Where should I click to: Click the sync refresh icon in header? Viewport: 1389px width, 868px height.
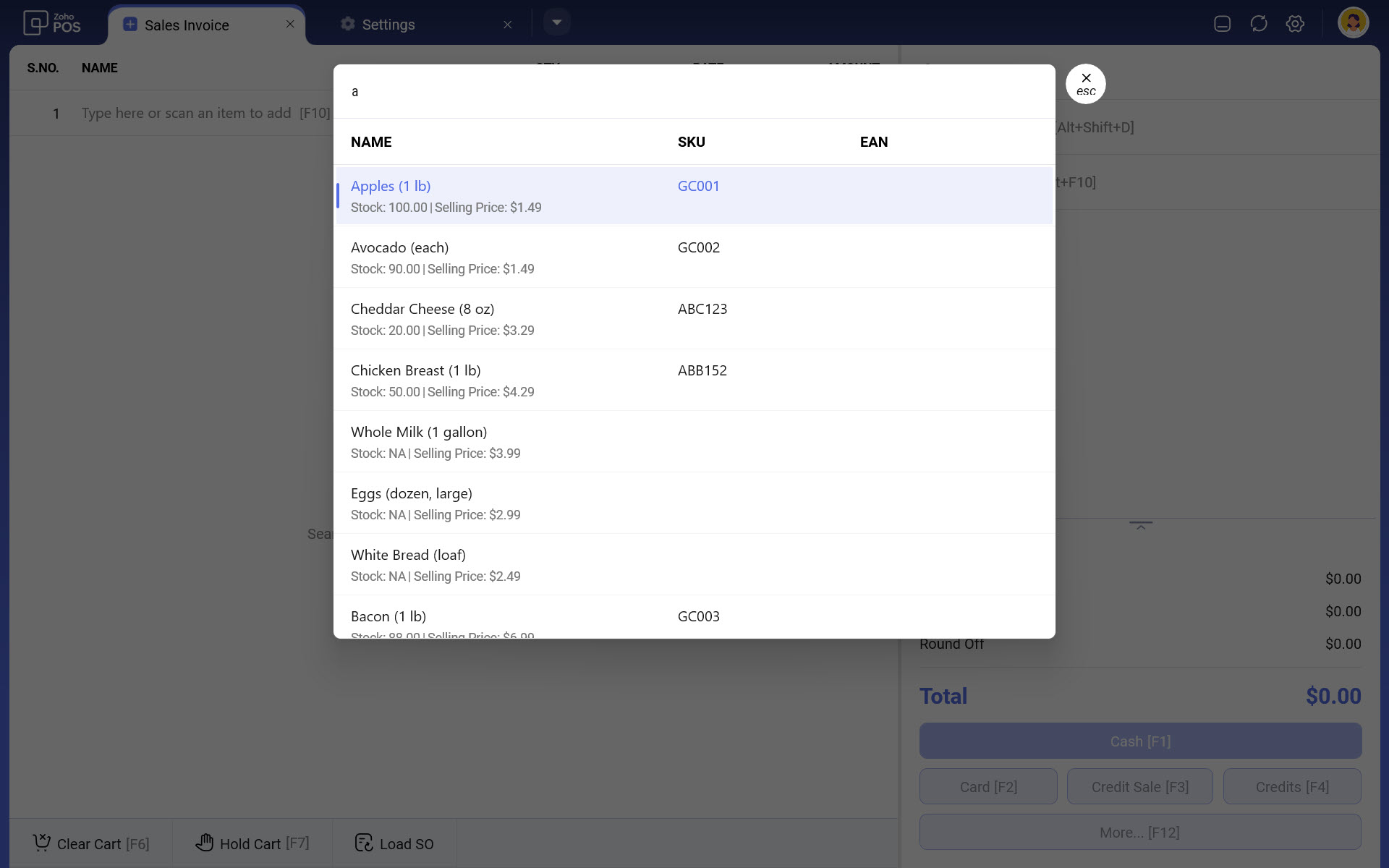point(1259,24)
